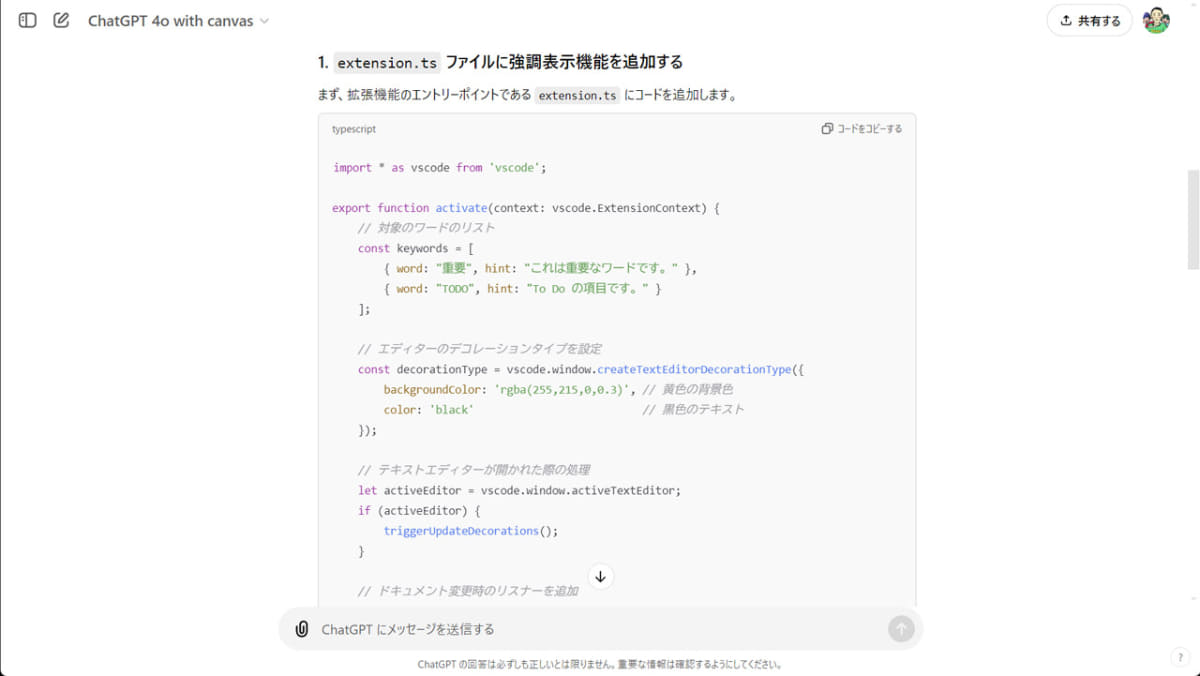Copy code using the コードをコピーする icon
1200x676 pixels.
coord(827,129)
